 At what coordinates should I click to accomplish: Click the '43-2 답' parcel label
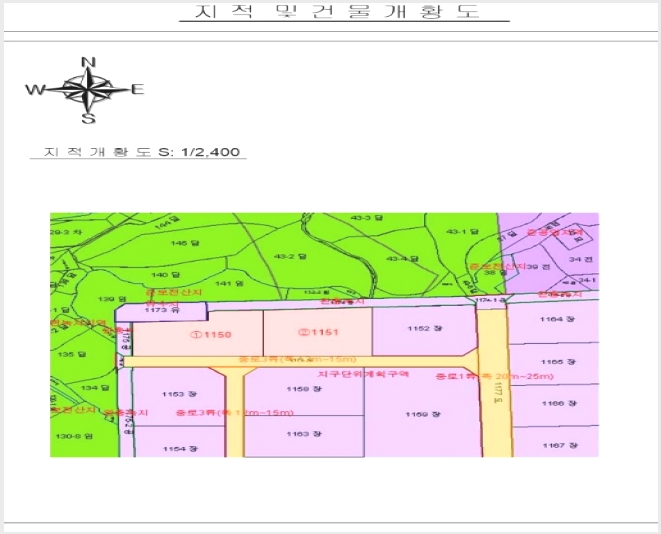(x=290, y=257)
